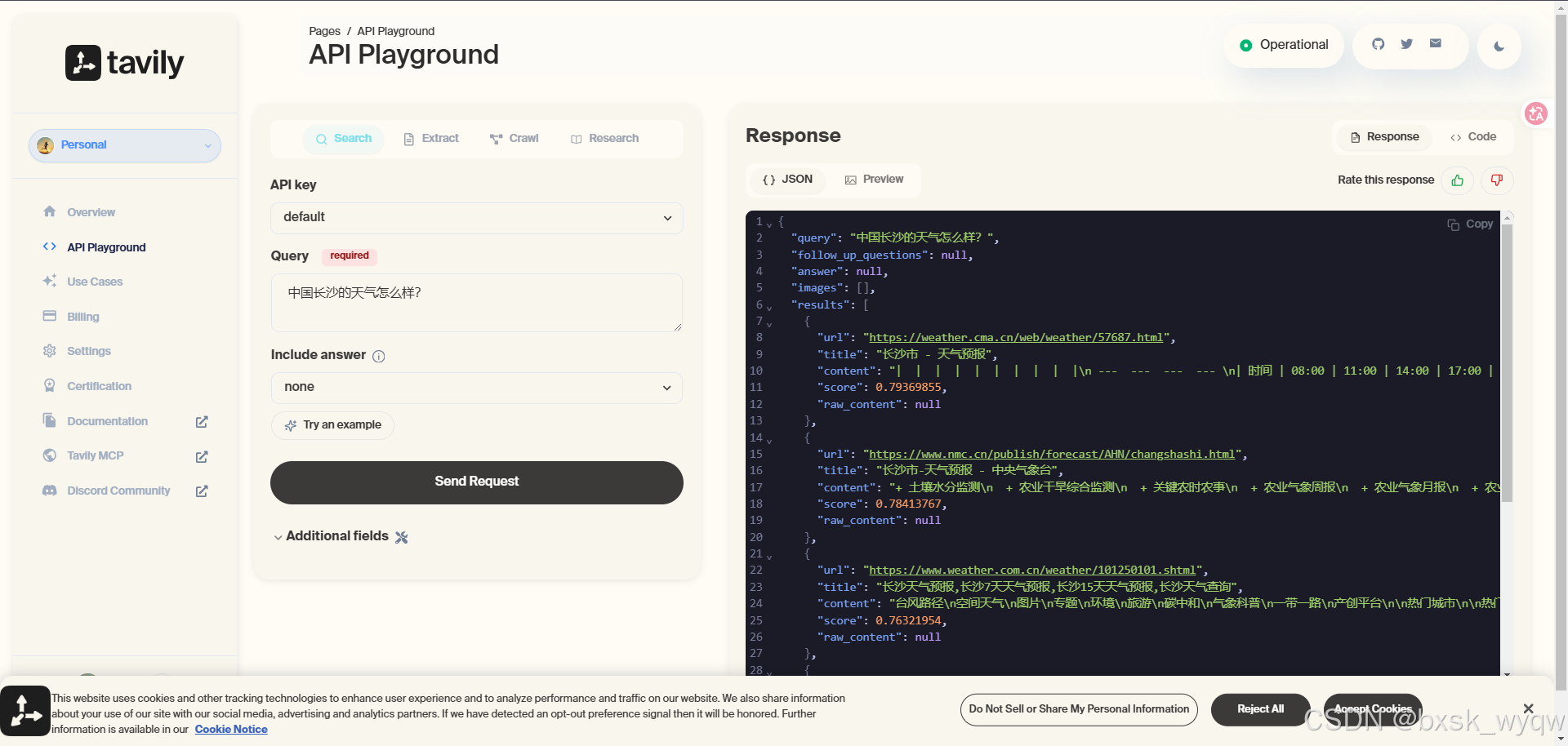Open the API key default dropdown
Image resolution: width=1568 pixels, height=746 pixels.
pos(477,218)
